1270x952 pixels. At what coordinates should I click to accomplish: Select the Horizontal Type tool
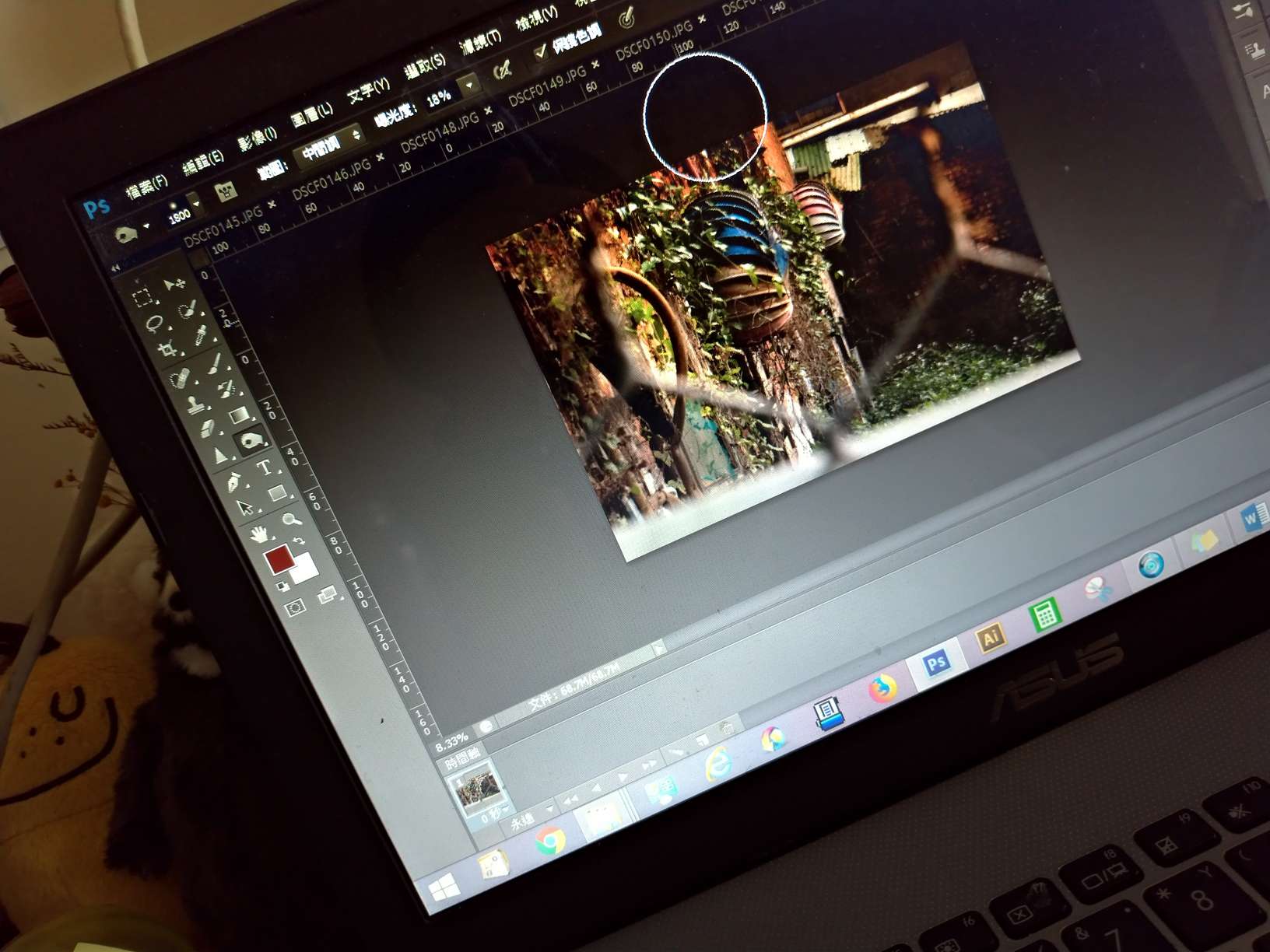coord(265,467)
